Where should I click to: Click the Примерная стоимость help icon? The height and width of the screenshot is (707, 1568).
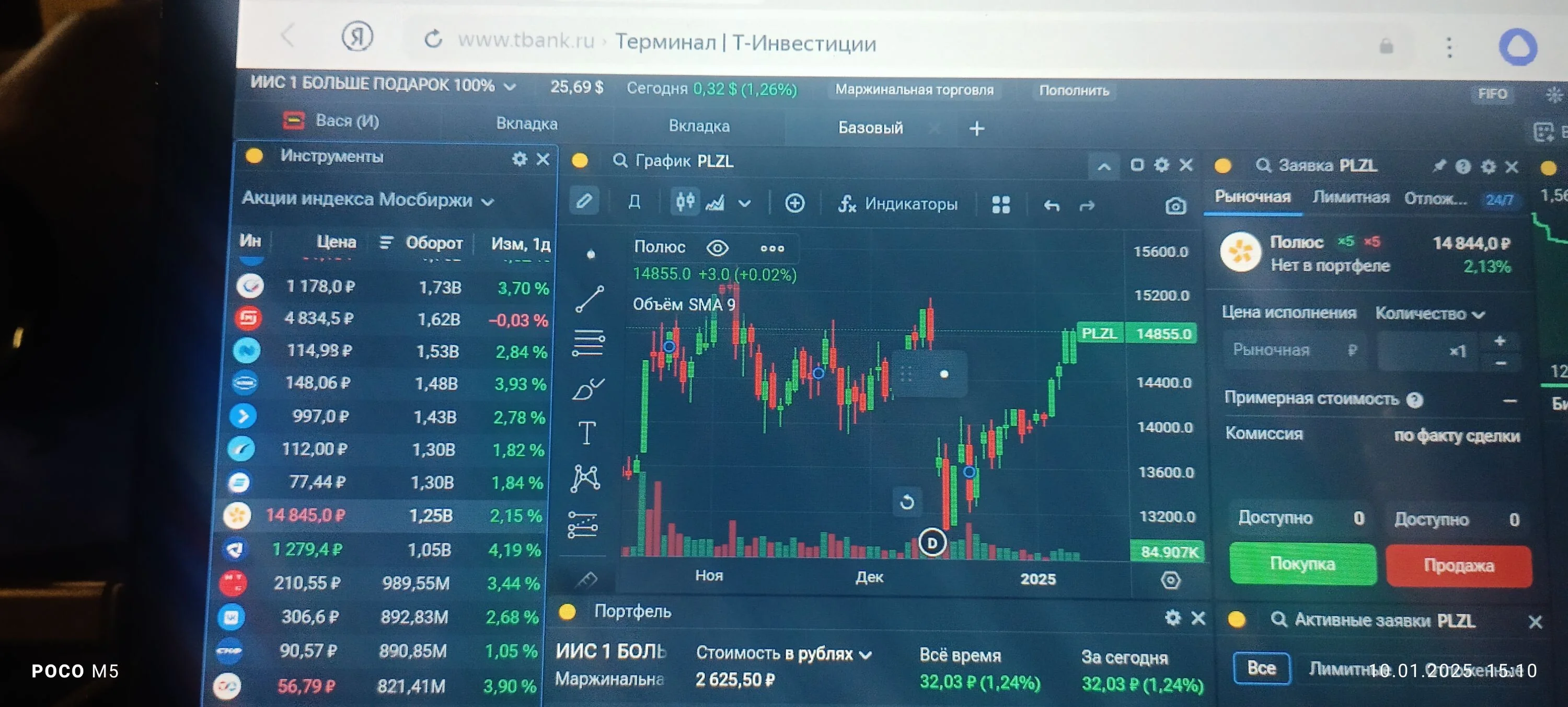pyautogui.click(x=1415, y=400)
